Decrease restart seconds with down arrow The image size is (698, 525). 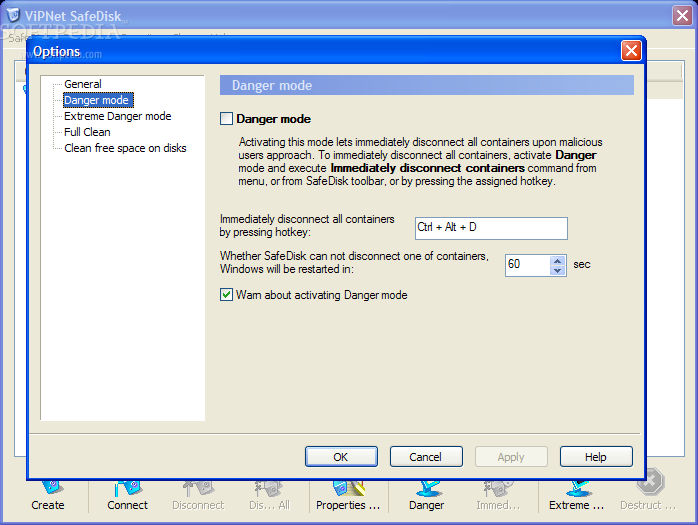tap(558, 271)
